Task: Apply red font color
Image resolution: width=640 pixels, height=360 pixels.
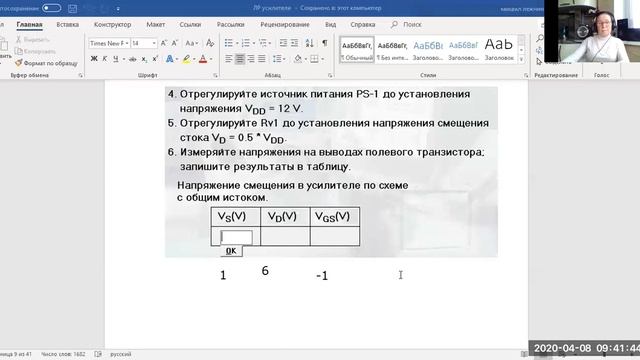Action: [203, 59]
